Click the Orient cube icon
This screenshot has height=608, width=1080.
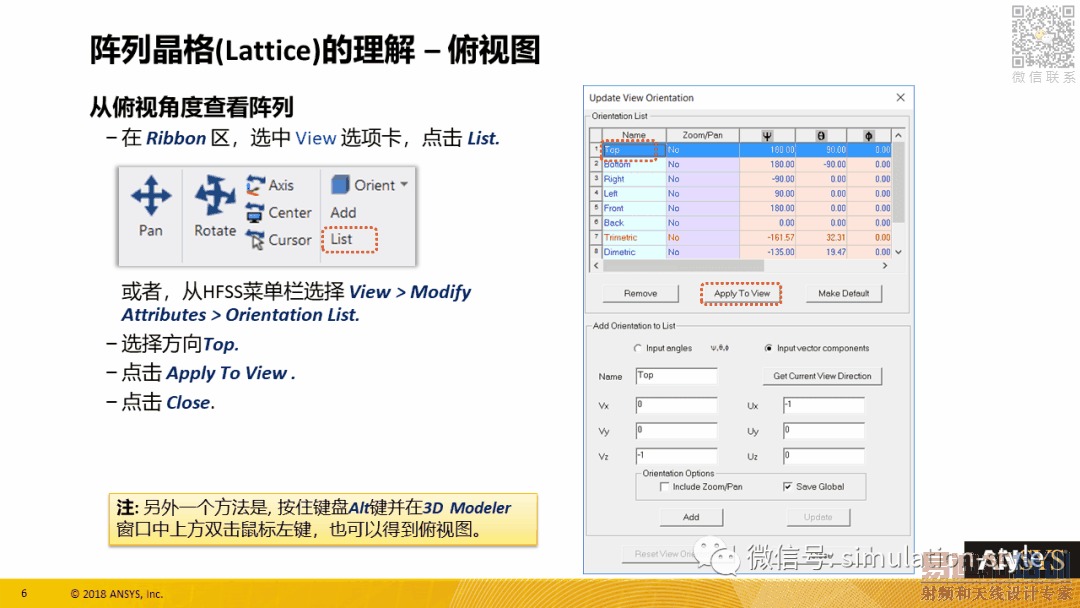[340, 185]
